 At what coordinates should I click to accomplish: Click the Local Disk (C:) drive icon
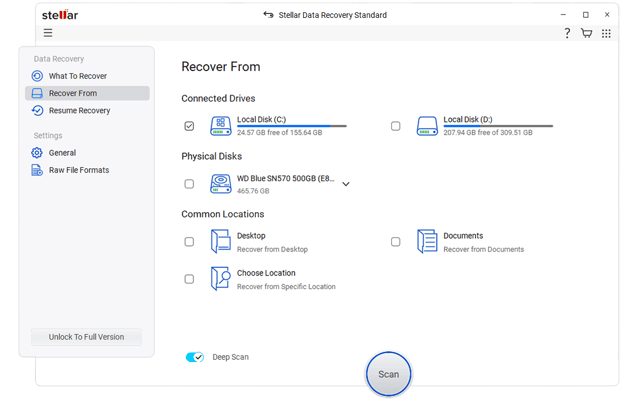point(221,126)
